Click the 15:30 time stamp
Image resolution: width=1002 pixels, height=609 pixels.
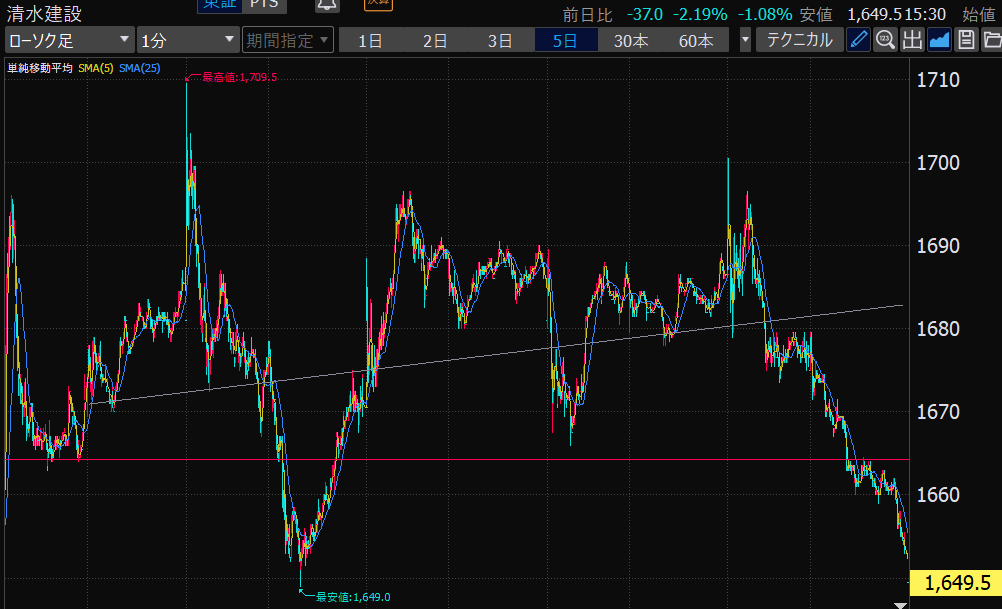click(925, 14)
